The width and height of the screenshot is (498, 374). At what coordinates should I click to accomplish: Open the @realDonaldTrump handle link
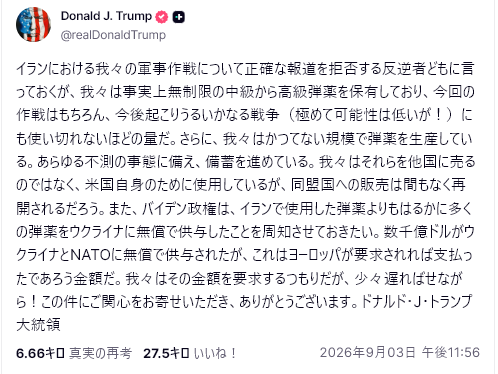pos(113,35)
